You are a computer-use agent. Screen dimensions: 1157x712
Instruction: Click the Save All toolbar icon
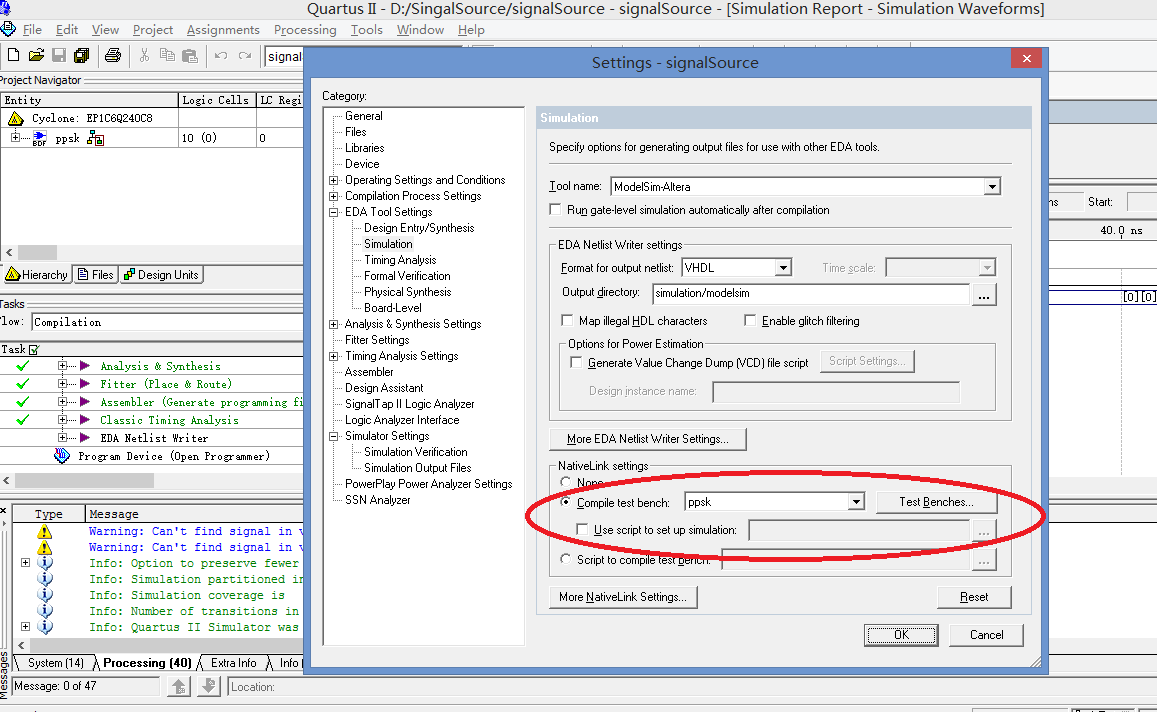point(82,55)
